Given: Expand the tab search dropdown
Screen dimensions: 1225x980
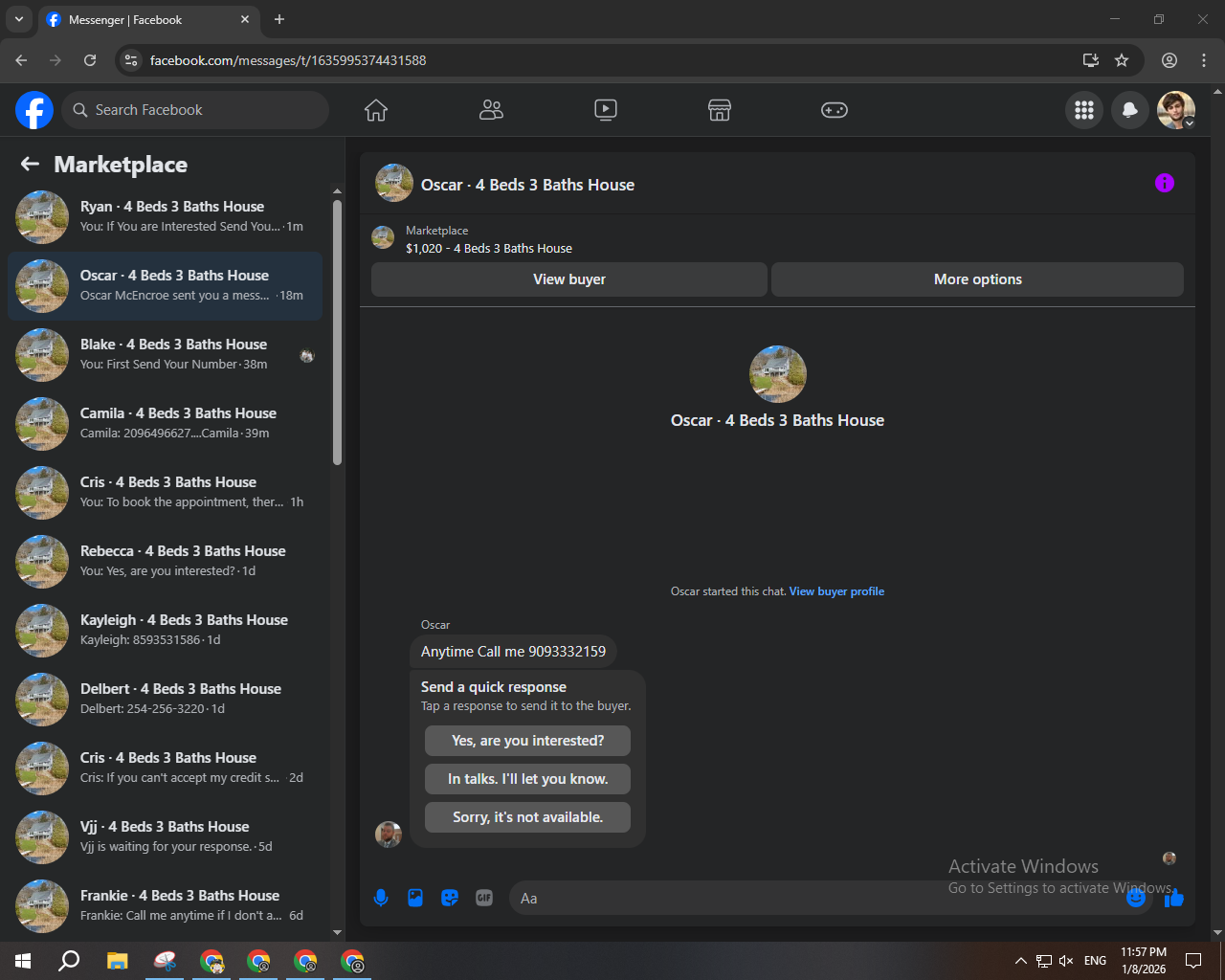Looking at the screenshot, I should tap(19, 19).
